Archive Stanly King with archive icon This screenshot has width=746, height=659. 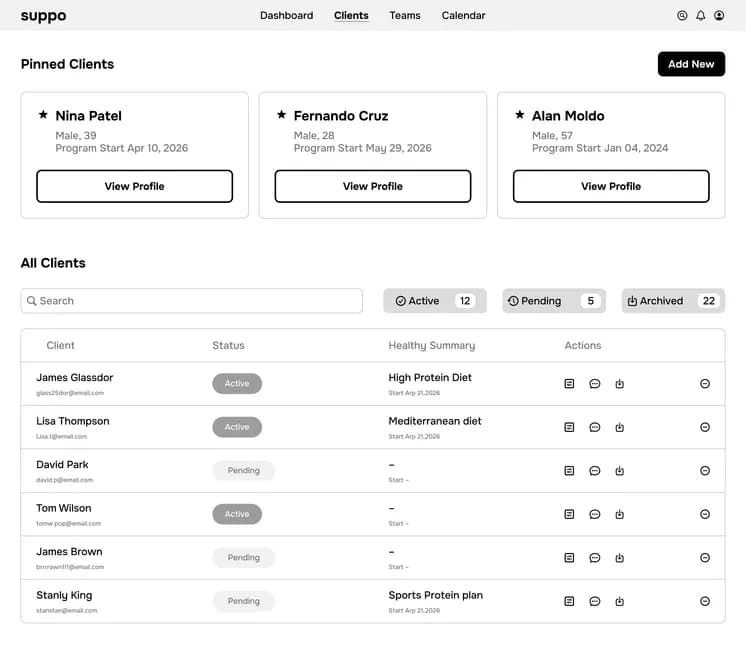[619, 601]
